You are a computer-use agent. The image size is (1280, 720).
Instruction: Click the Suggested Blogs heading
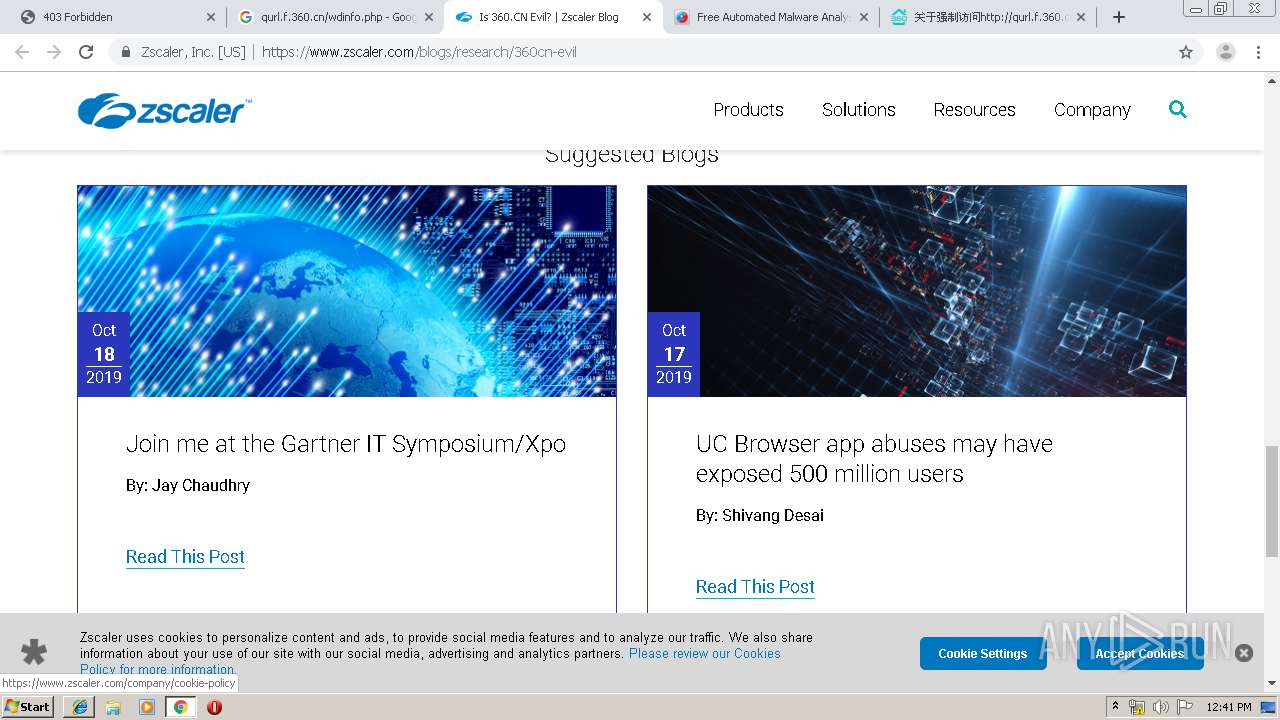pos(632,155)
